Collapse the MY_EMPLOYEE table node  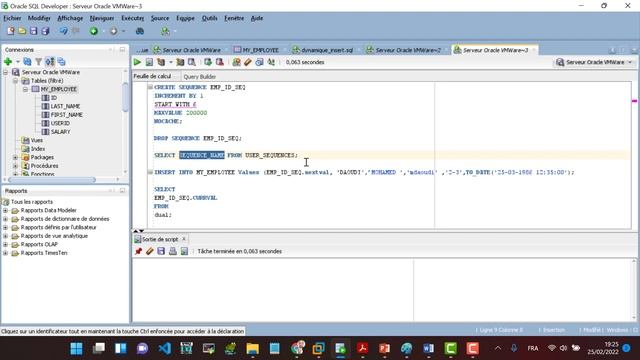pyautogui.click(x=25, y=89)
